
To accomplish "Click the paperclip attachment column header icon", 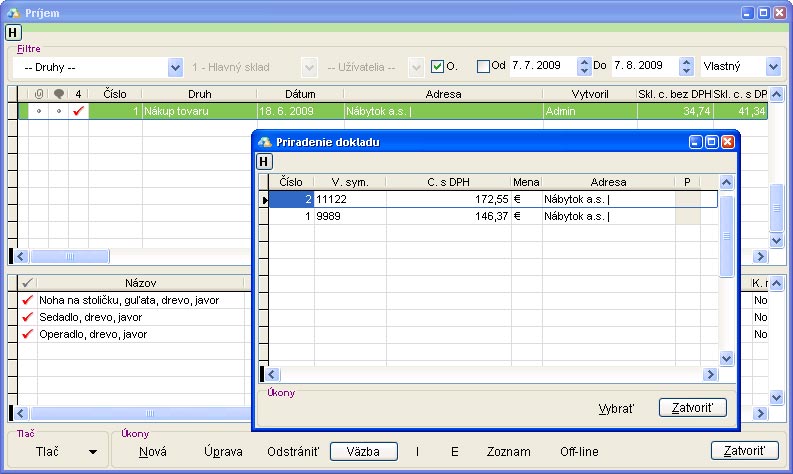I will coord(38,94).
